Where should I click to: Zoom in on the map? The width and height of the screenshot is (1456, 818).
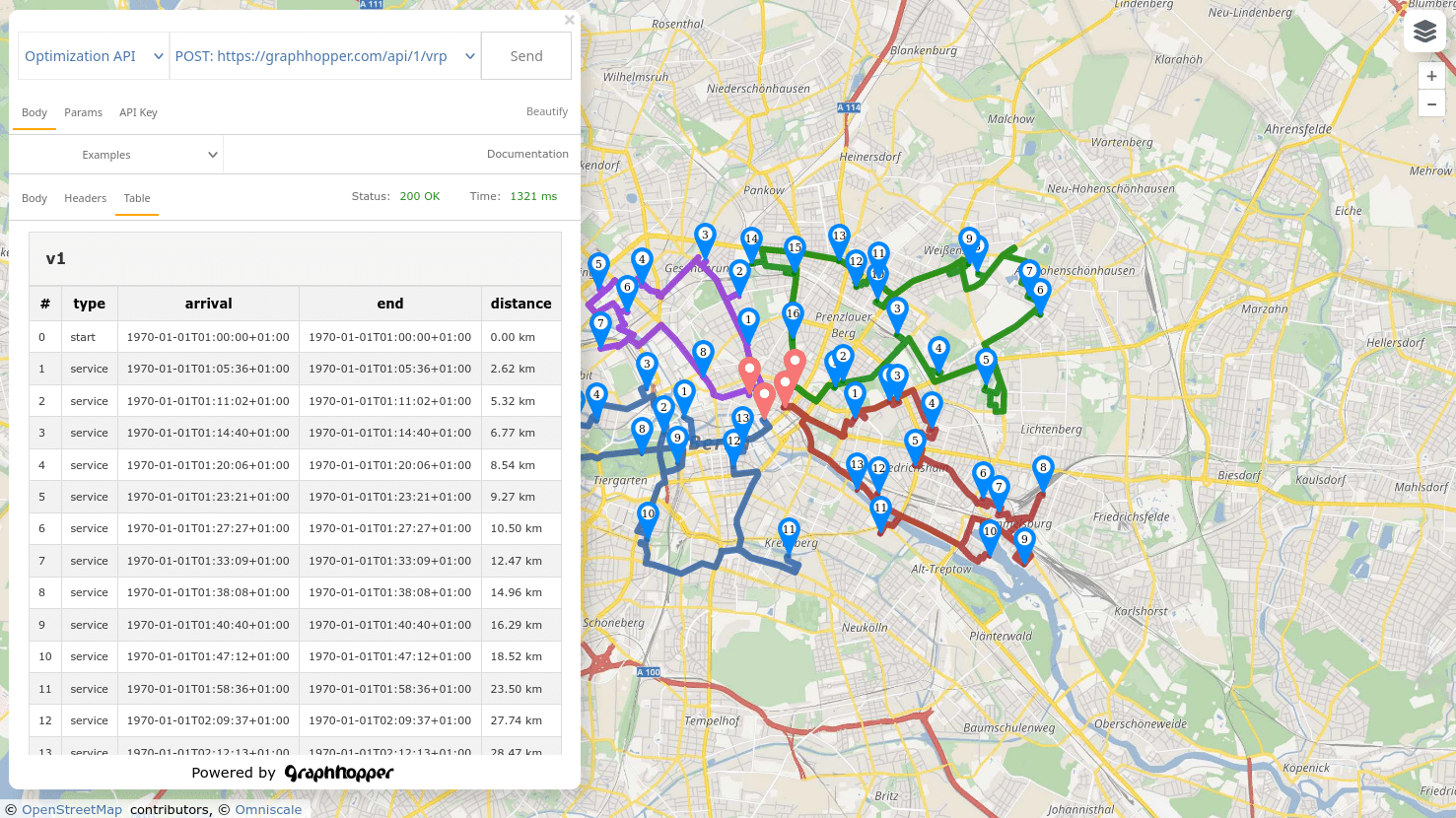click(1431, 76)
